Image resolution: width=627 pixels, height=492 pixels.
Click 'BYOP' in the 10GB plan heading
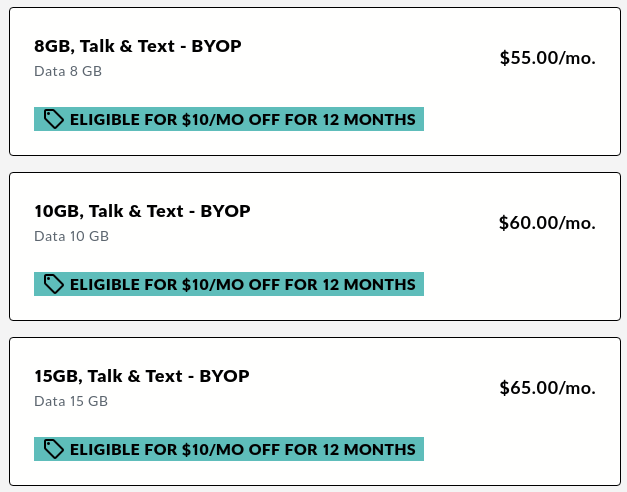[225, 211]
